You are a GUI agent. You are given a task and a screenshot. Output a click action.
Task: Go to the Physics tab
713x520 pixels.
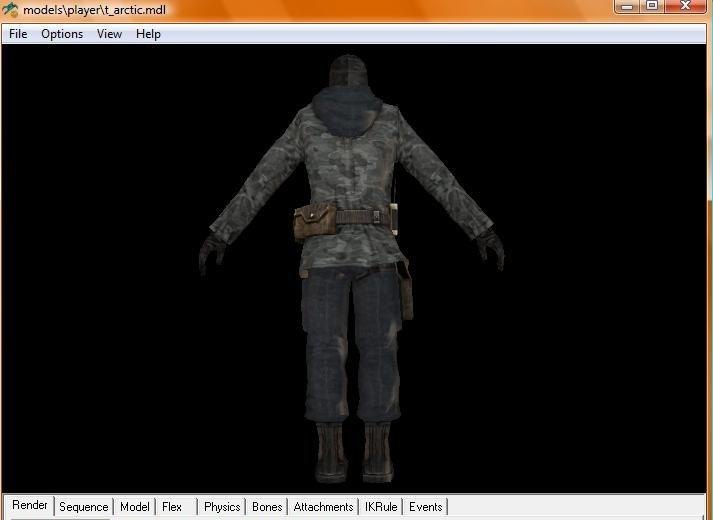tap(222, 507)
